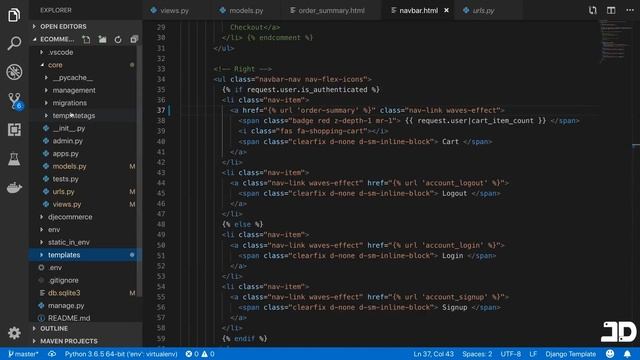Screen dimensions: 640x360
Task: Change indentation via Spaces: 2
Action: tap(477, 354)
